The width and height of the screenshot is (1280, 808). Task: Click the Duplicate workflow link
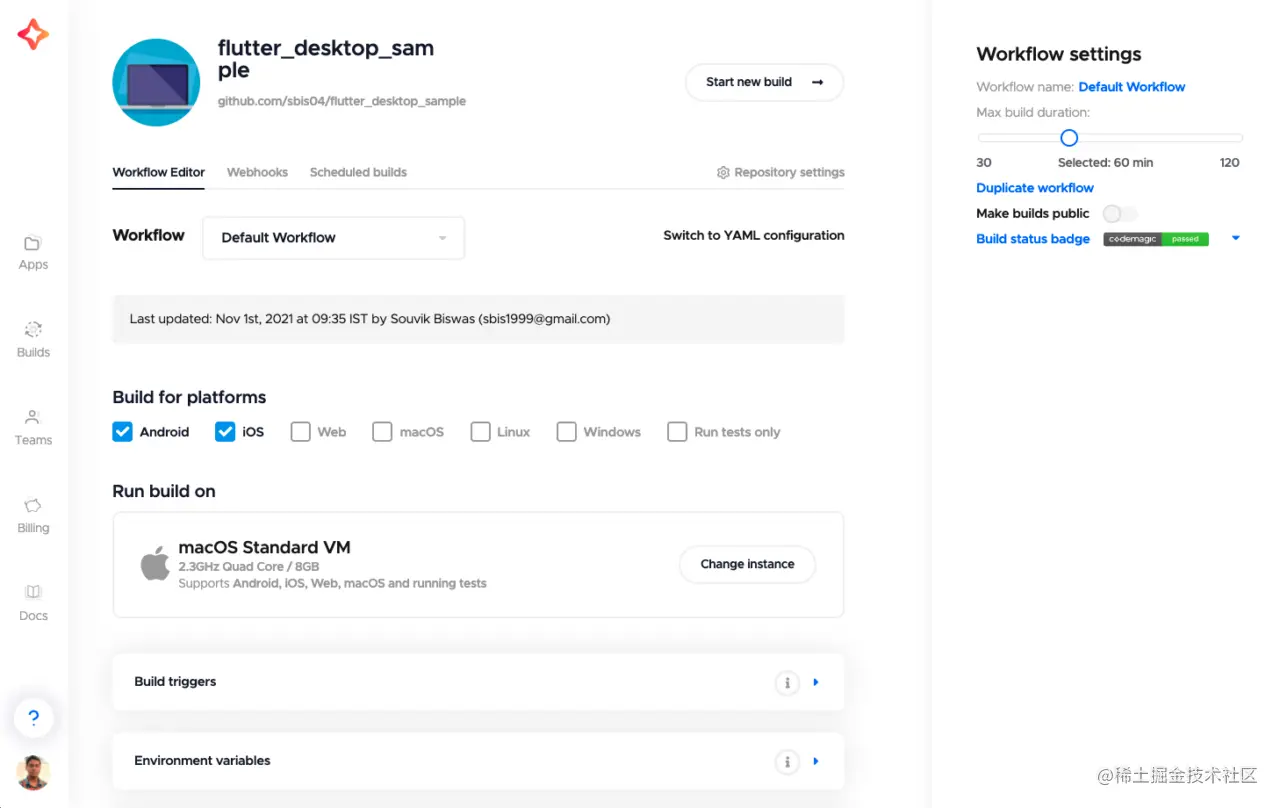[x=1035, y=188]
